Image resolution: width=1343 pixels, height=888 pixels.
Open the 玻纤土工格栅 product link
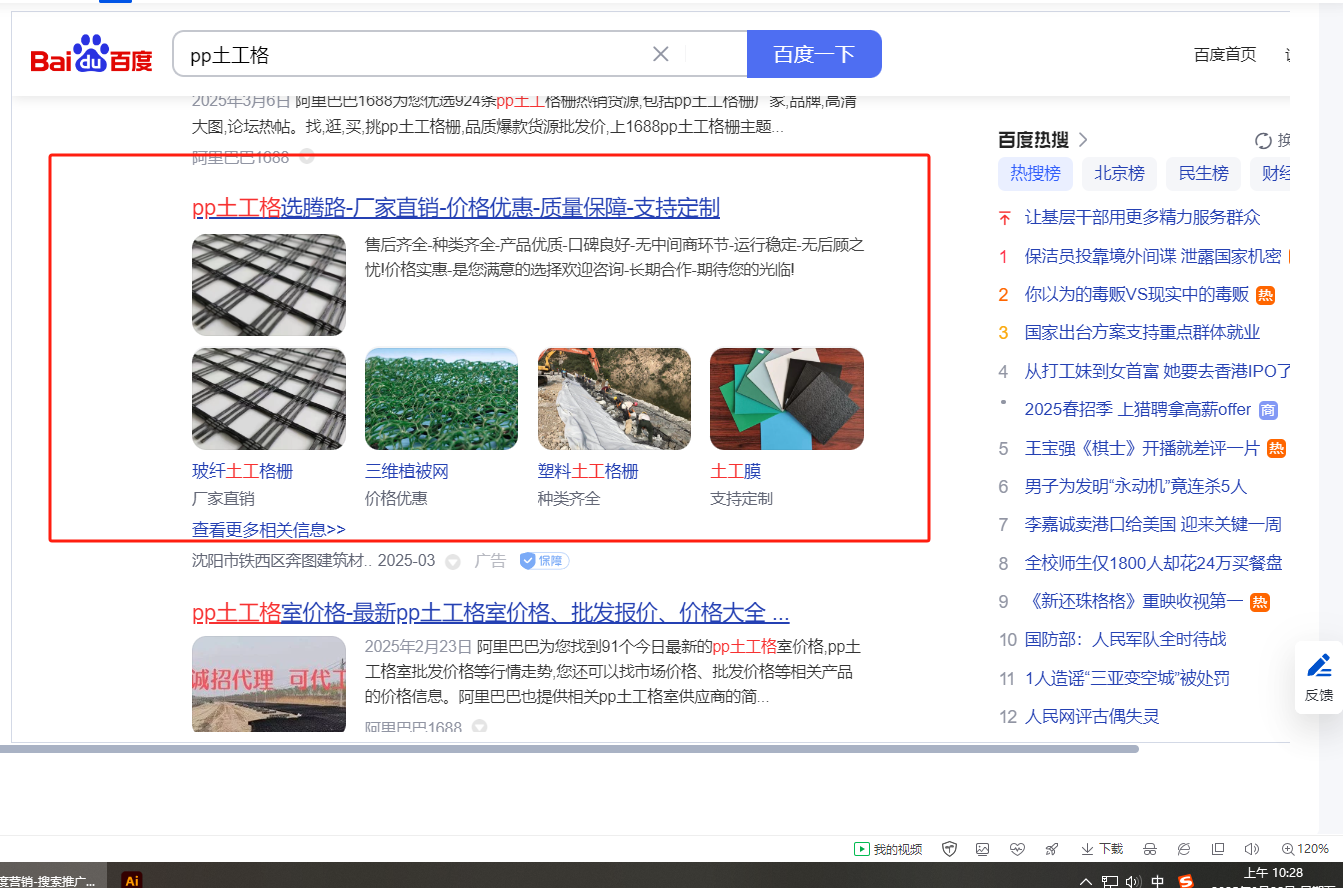coord(242,471)
